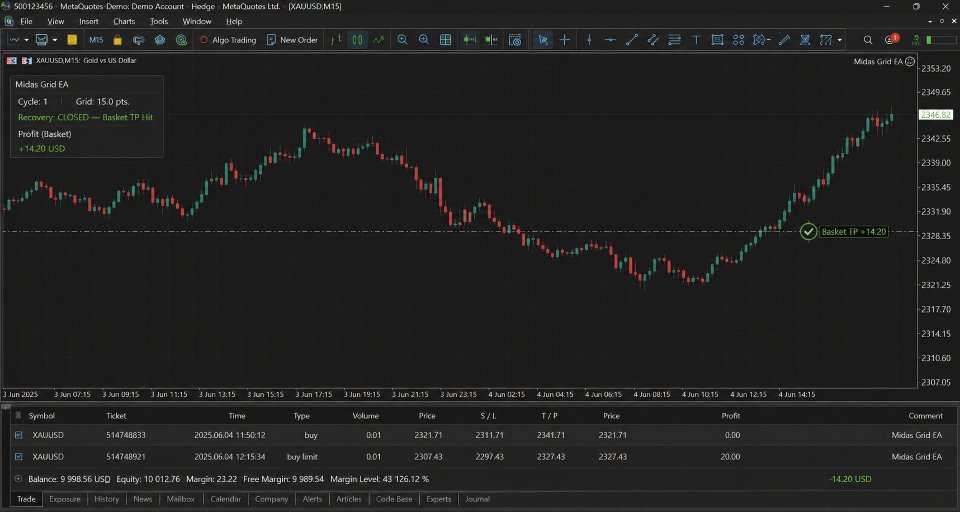Open the account icon with notification badge

pyautogui.click(x=891, y=39)
